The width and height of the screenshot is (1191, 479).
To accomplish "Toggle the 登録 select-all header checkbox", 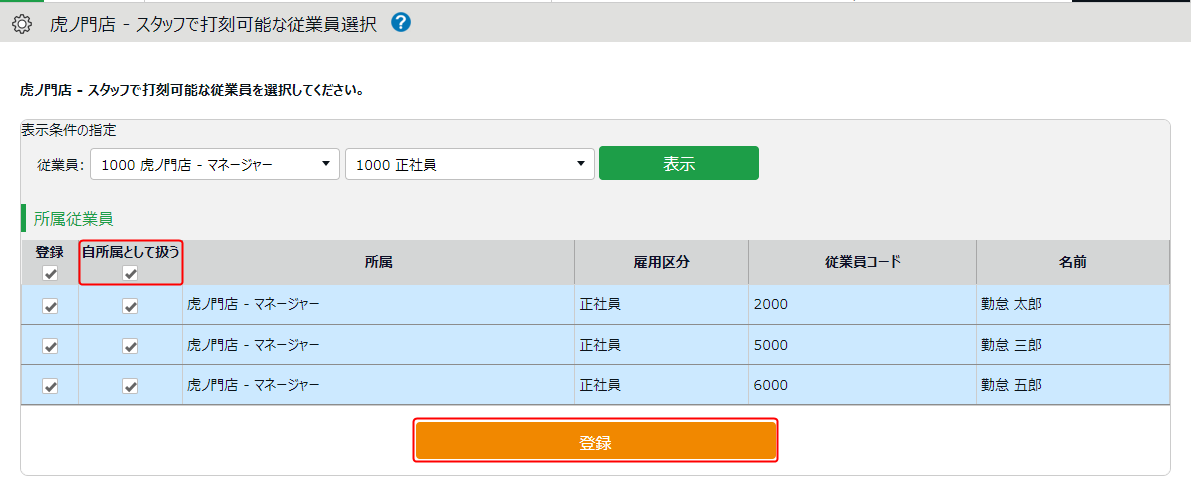I will [50, 273].
